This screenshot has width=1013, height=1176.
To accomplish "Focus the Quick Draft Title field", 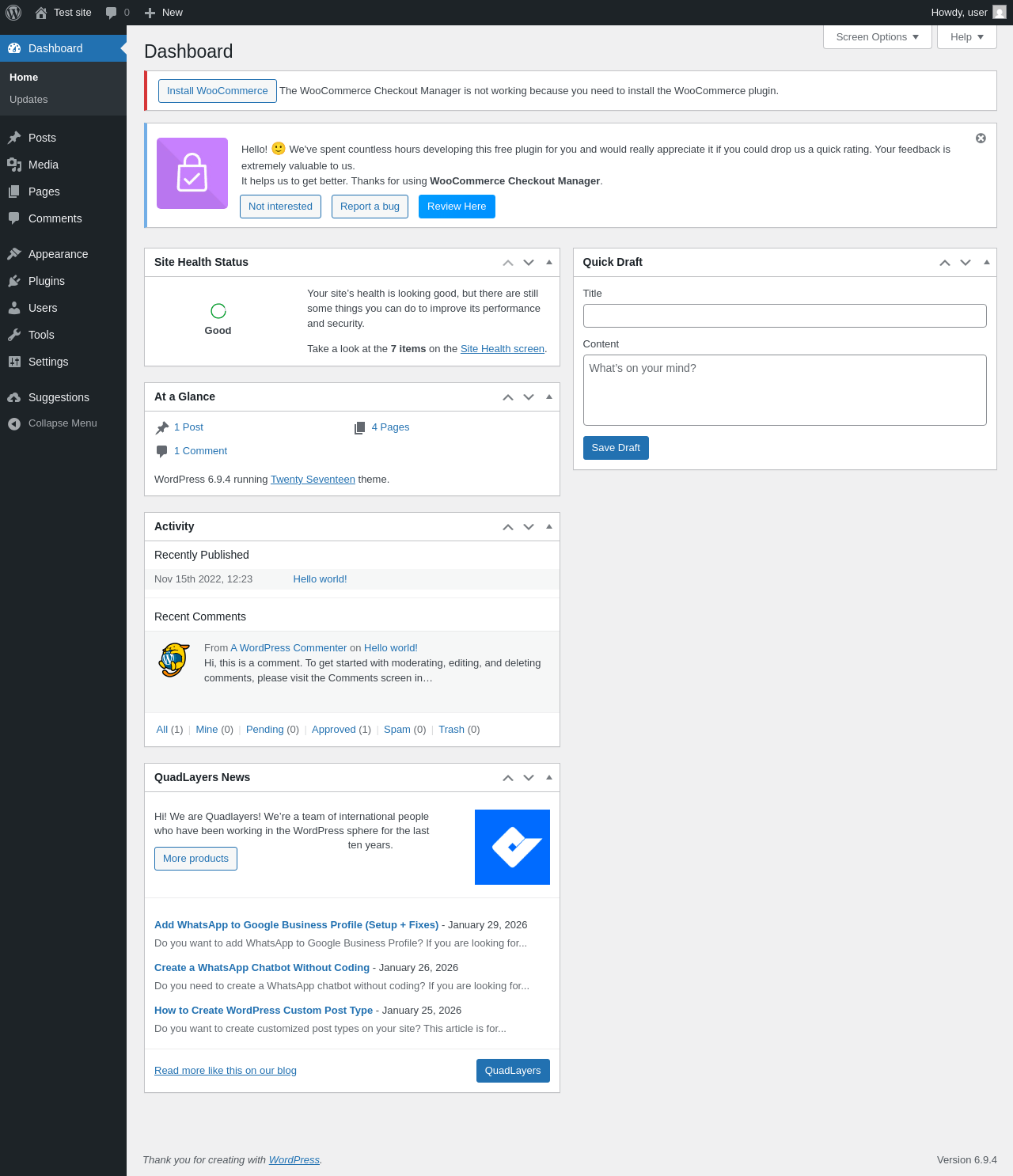I will pos(785,316).
